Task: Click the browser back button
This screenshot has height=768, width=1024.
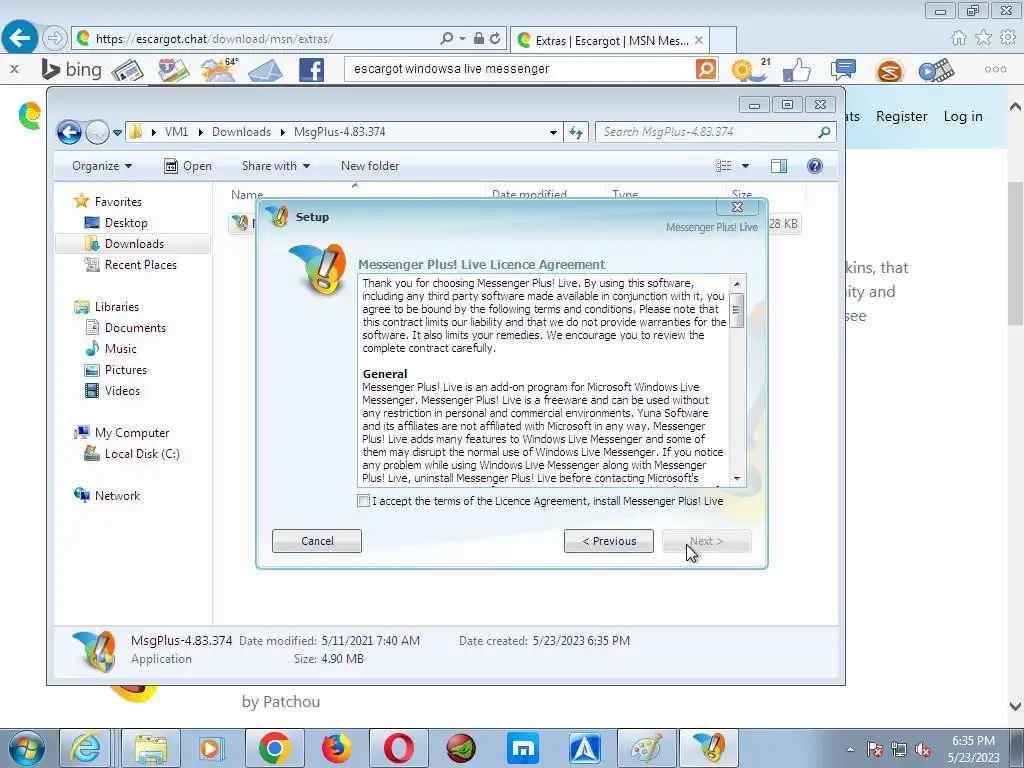Action: 19,37
